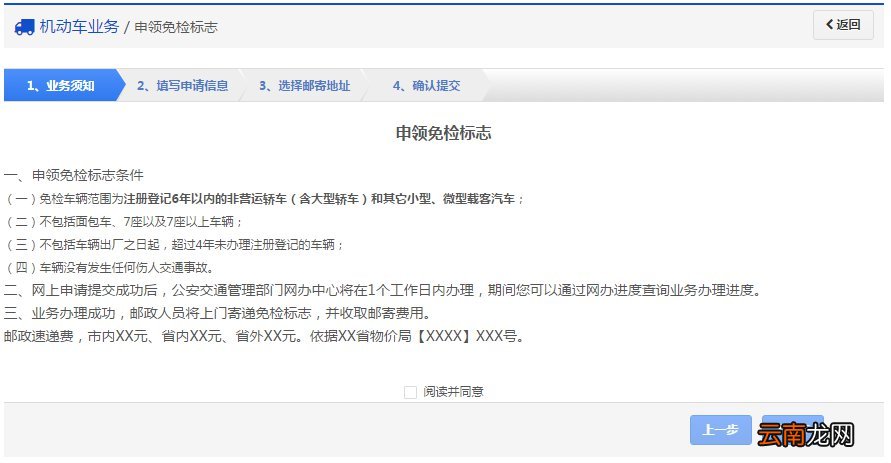Click the 阅读并同意 label text
891x463 pixels.
click(x=453, y=392)
